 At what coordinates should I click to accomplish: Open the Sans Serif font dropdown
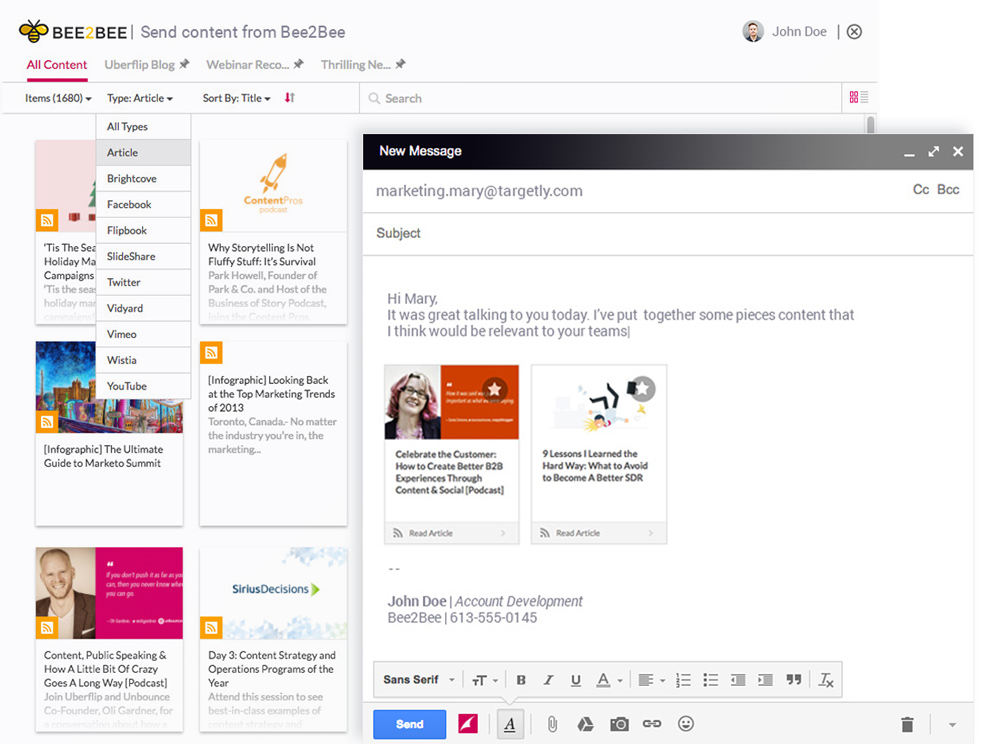(x=419, y=680)
